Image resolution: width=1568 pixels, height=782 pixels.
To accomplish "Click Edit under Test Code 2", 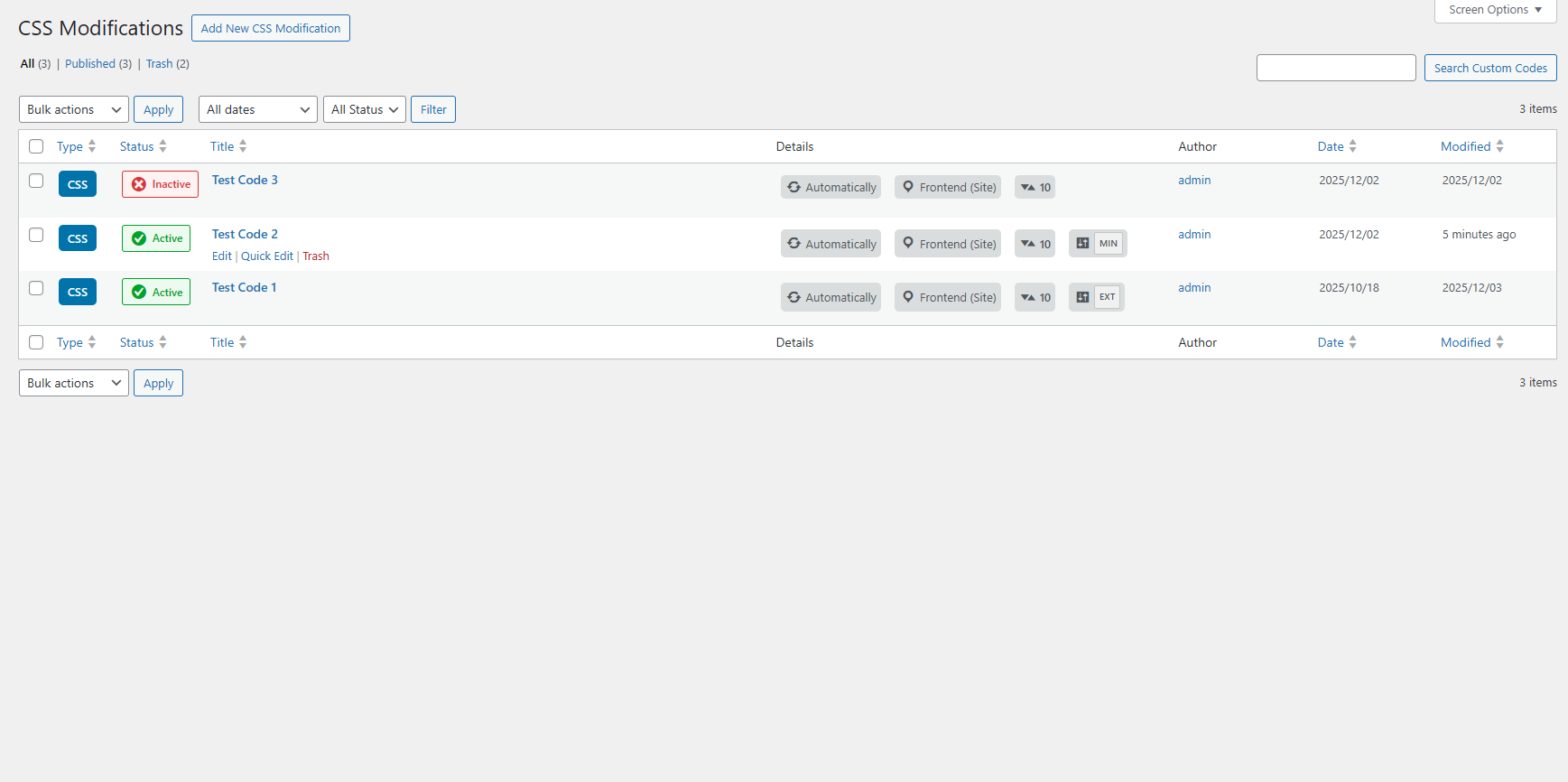I will (222, 256).
